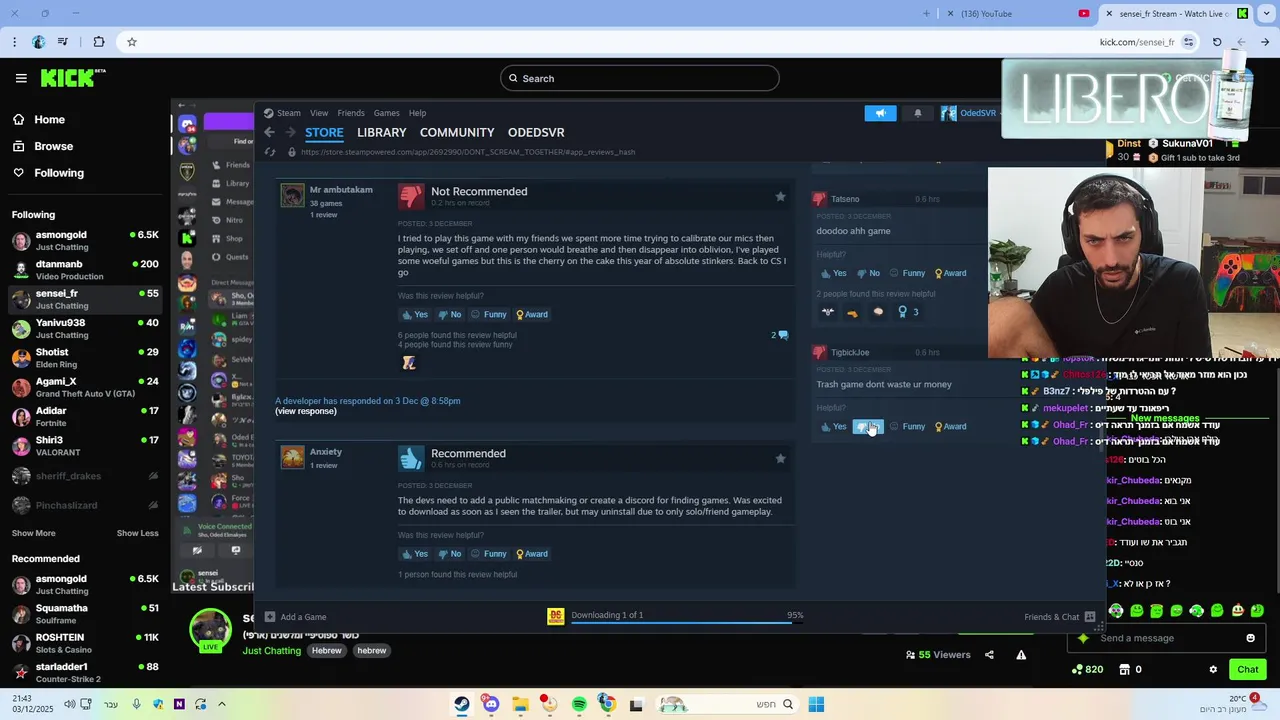Open dtanmanb channel in sidebar
The width and height of the screenshot is (1280, 720).
click(85, 270)
